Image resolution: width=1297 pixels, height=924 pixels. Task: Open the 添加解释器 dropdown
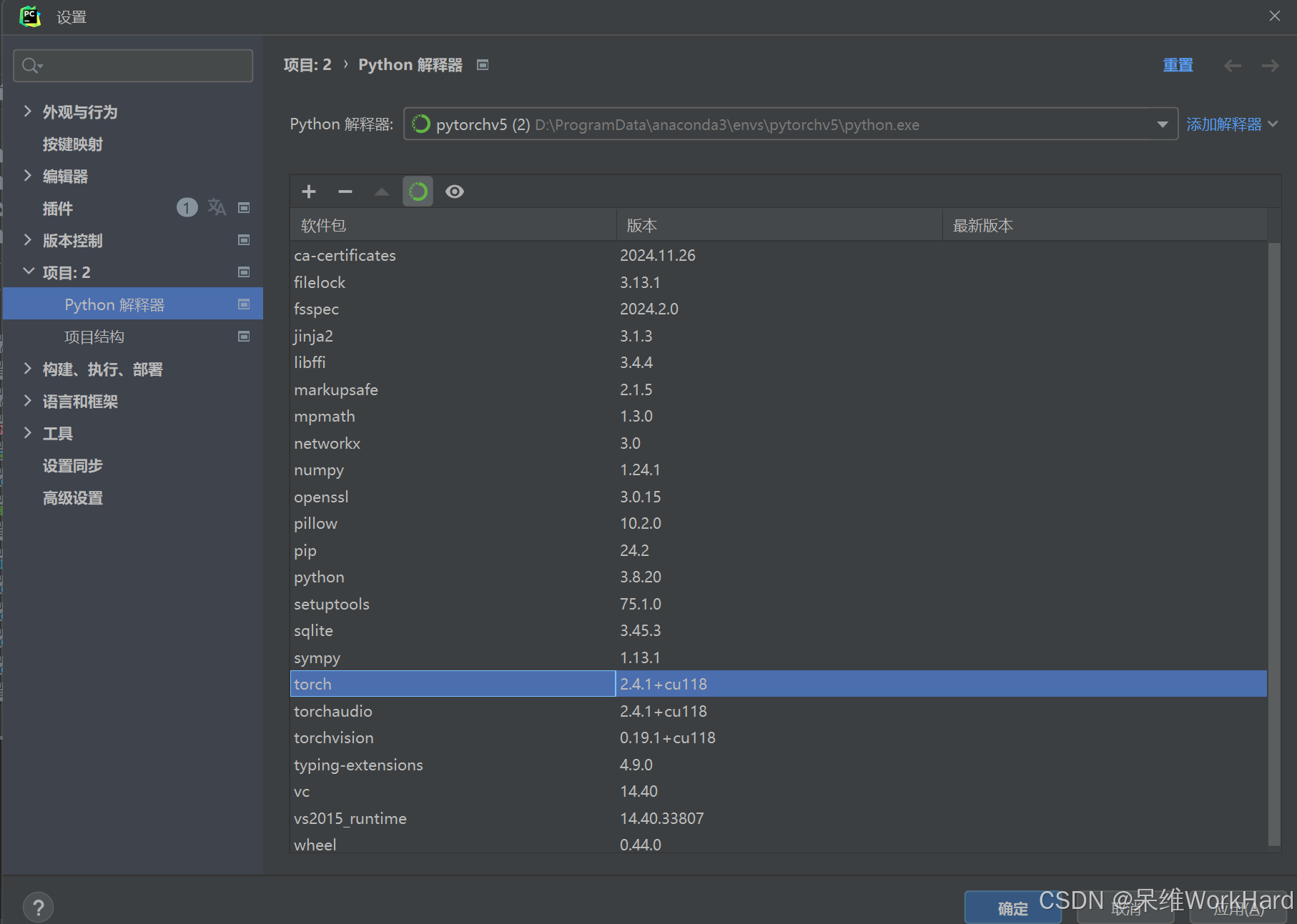tap(1232, 124)
